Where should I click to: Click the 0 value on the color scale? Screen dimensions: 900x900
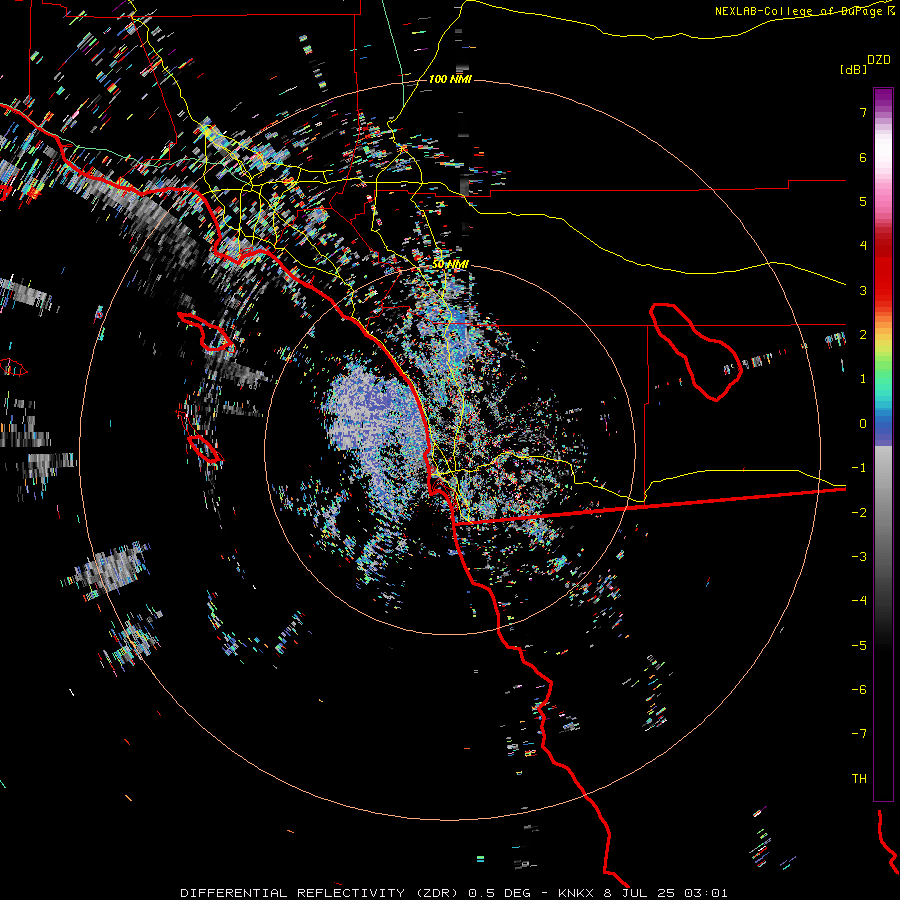click(x=863, y=424)
